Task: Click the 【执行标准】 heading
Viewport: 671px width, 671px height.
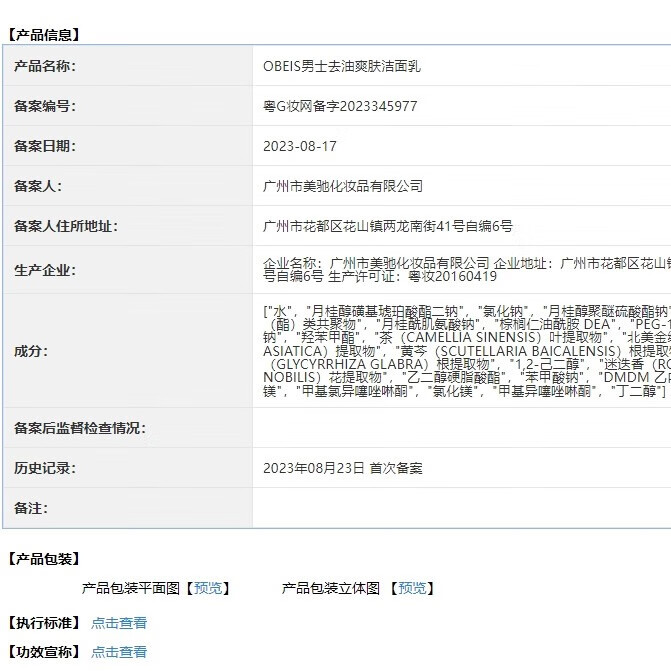Action: [44, 623]
